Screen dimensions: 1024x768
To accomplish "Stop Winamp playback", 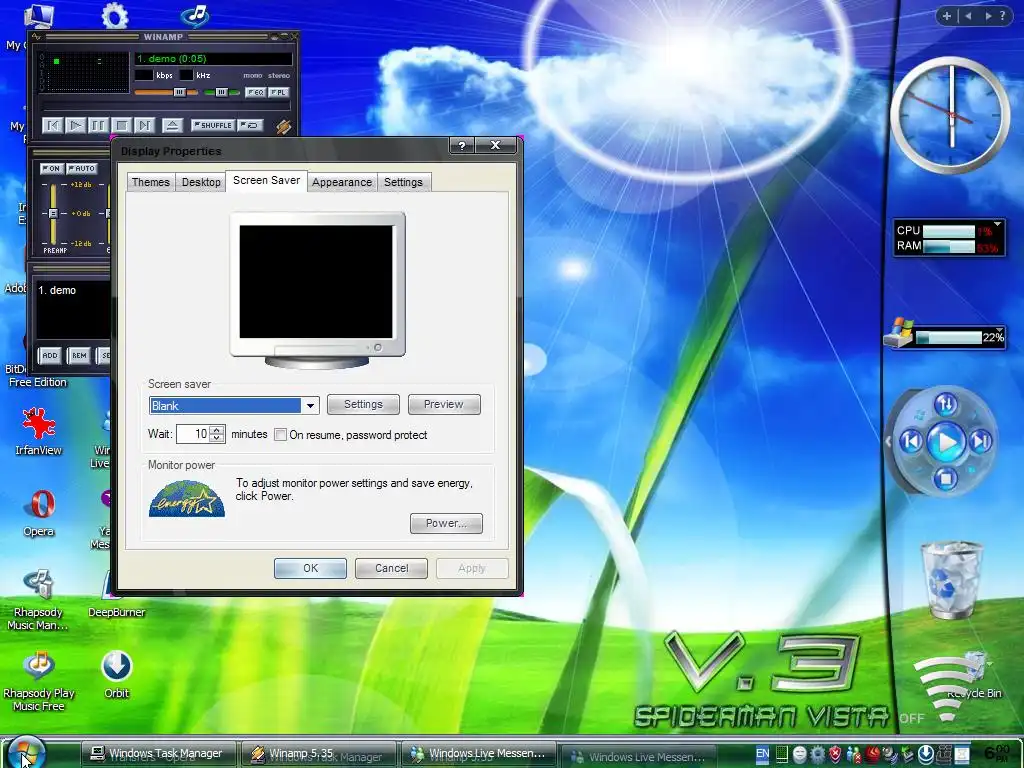I will point(121,125).
